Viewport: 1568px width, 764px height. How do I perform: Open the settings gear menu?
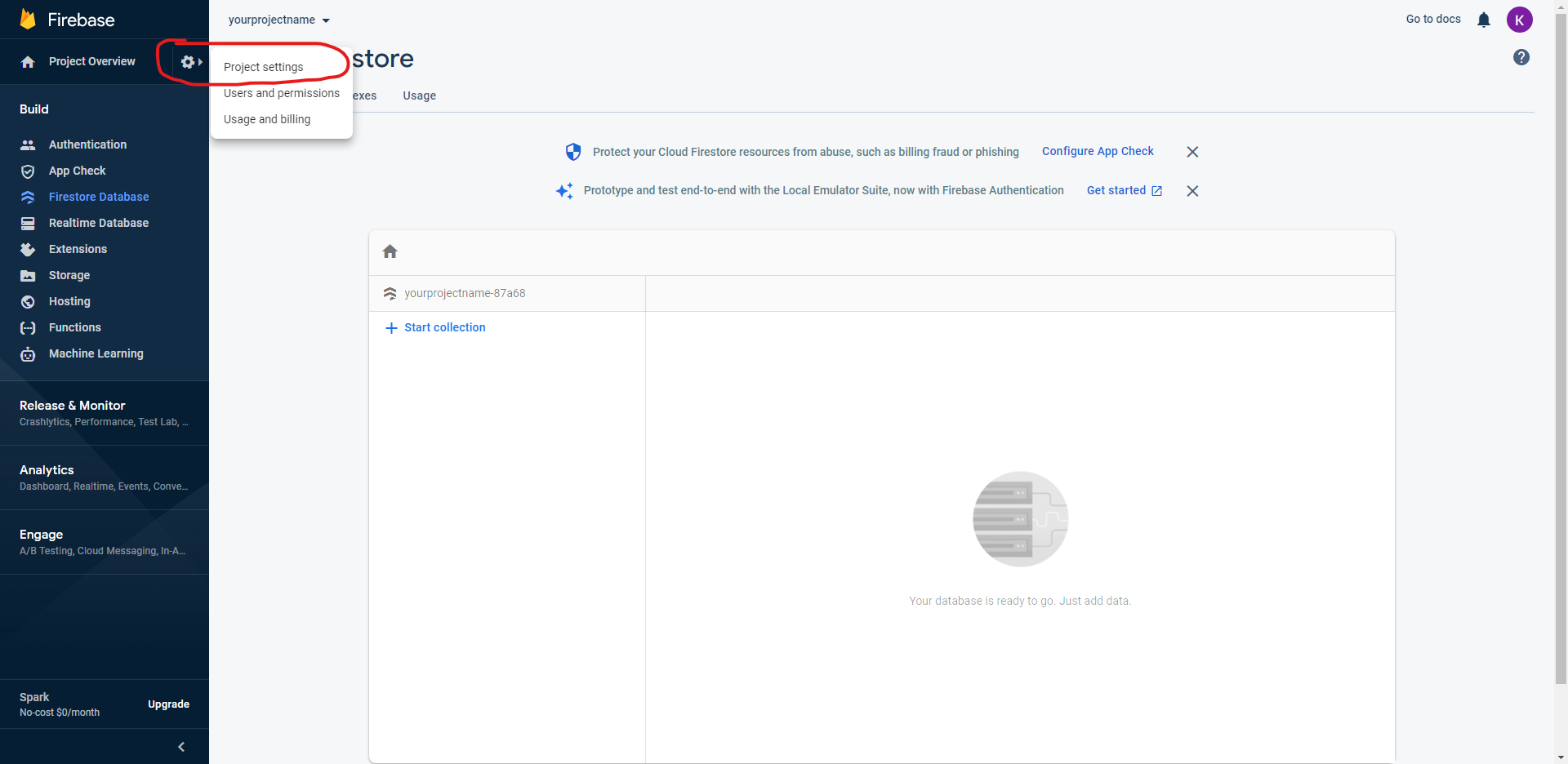[189, 61]
